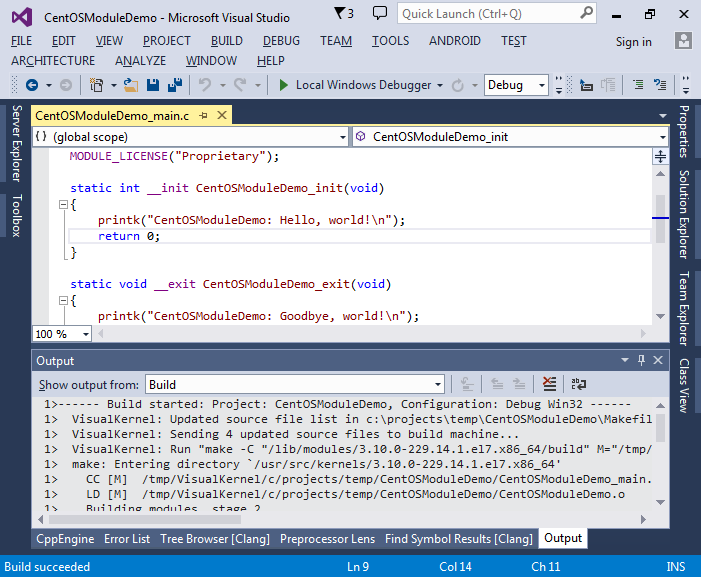Switch to the Error List tab
This screenshot has width=701, height=577.
coord(127,539)
